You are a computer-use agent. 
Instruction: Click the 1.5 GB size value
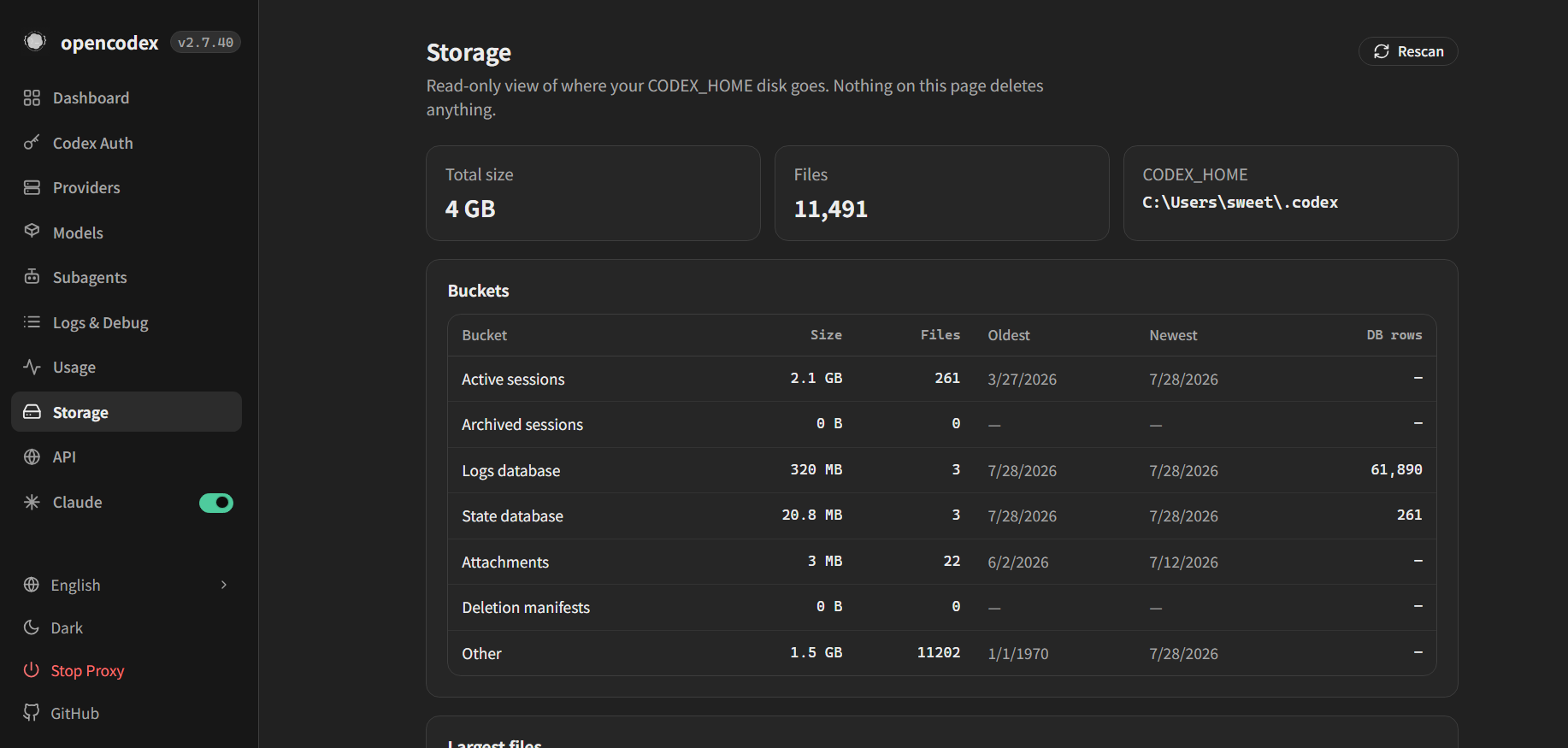pos(816,652)
